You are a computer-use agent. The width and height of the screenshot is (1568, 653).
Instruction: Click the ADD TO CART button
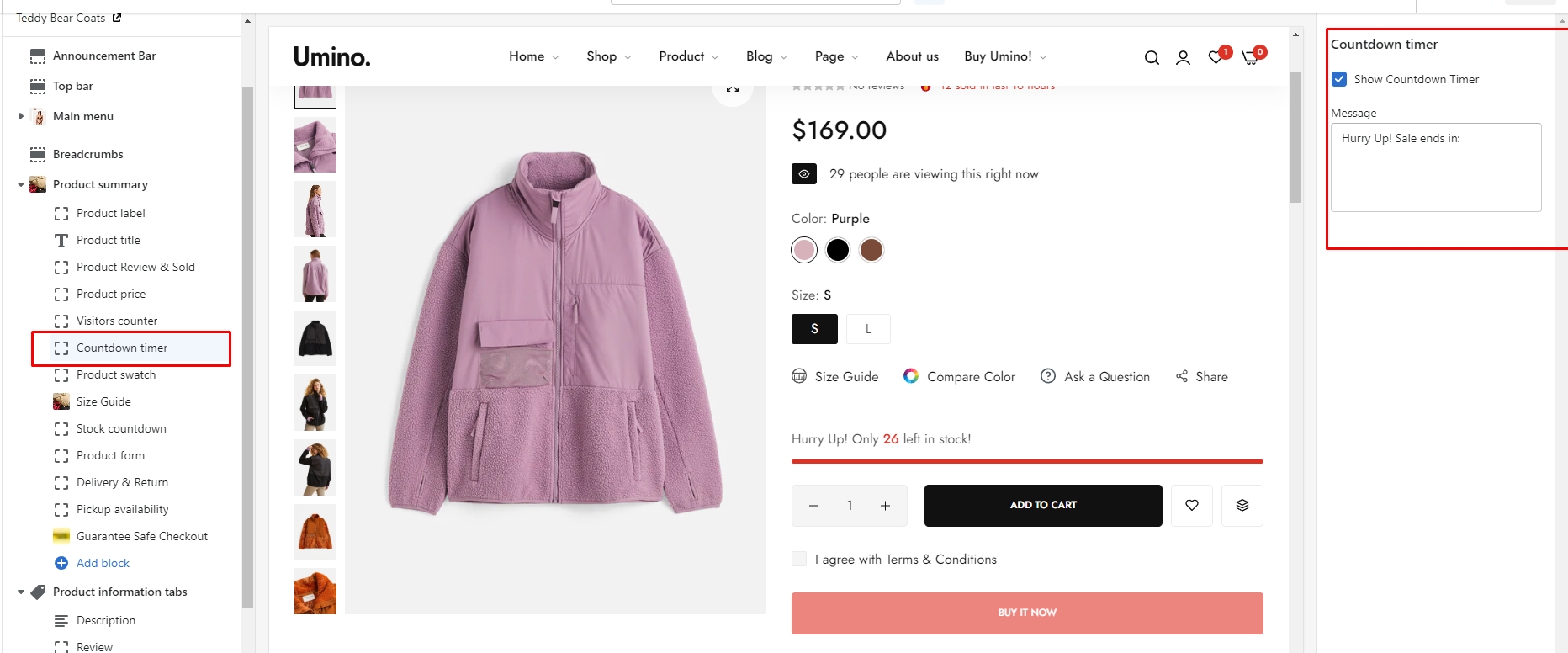coord(1043,505)
